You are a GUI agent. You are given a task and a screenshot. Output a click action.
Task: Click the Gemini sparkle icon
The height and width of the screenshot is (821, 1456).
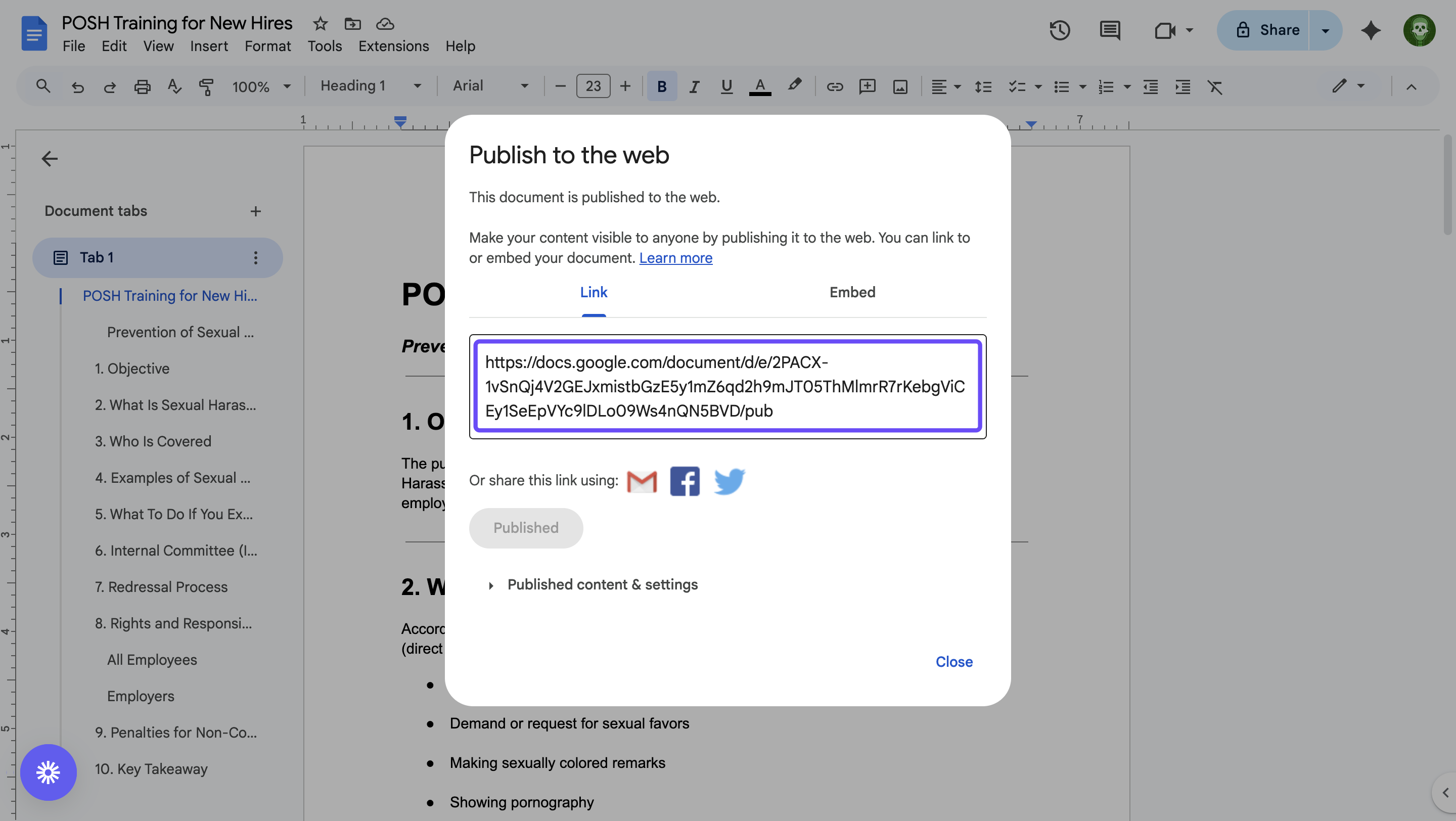[1370, 30]
